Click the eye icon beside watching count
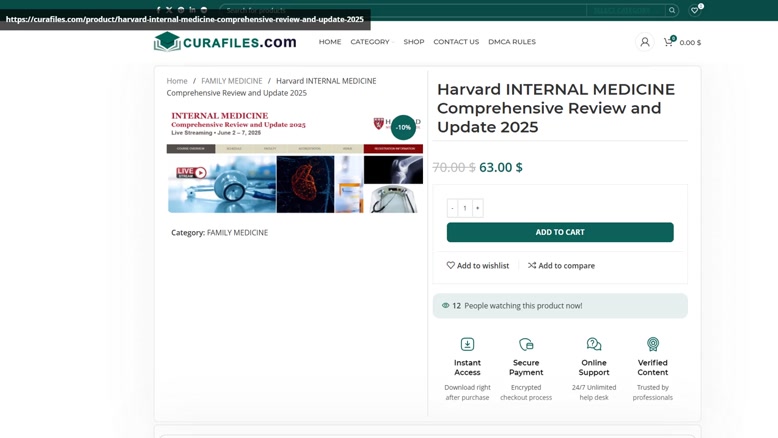The image size is (778, 438). tap(446, 306)
